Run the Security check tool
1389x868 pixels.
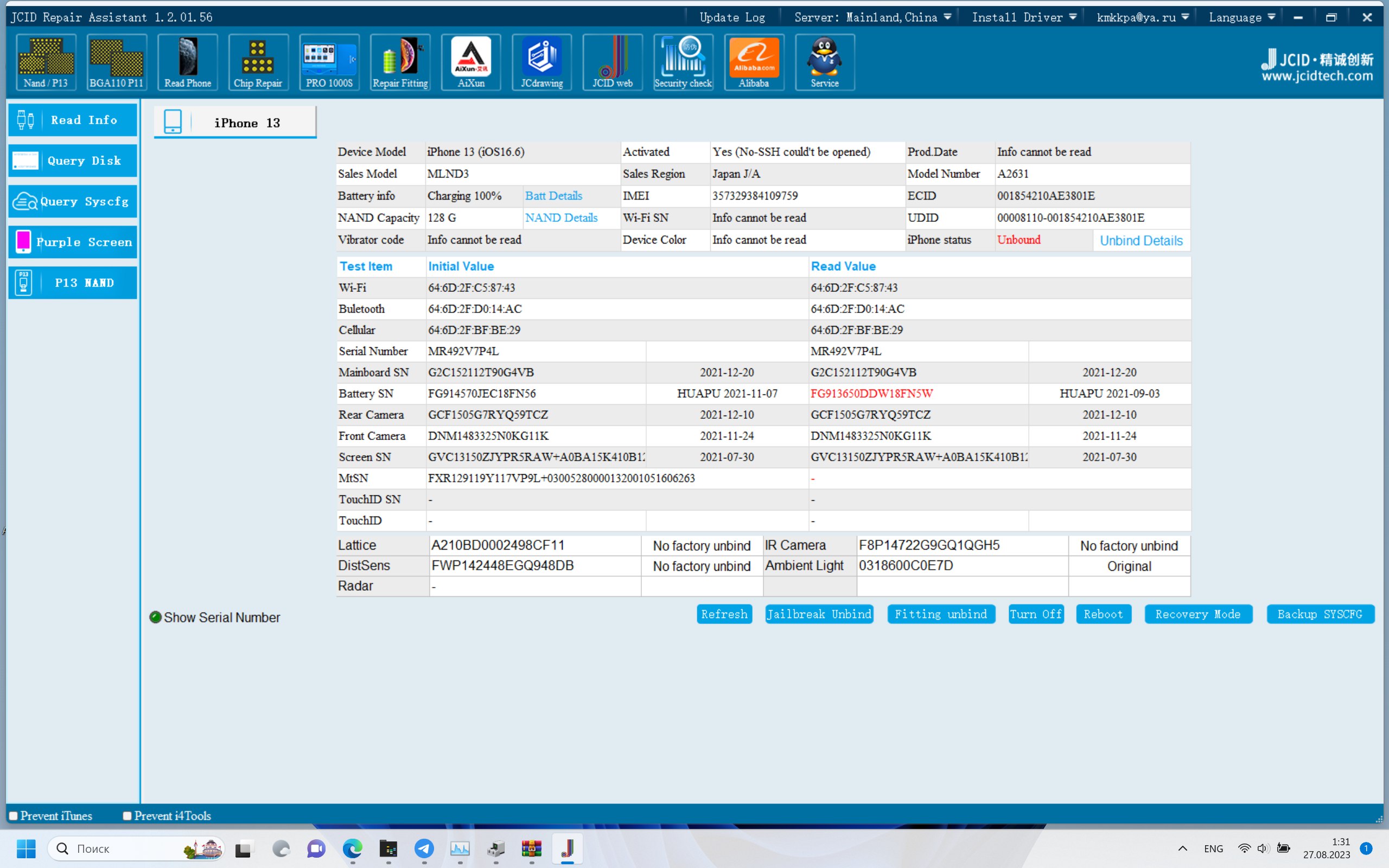[x=683, y=62]
